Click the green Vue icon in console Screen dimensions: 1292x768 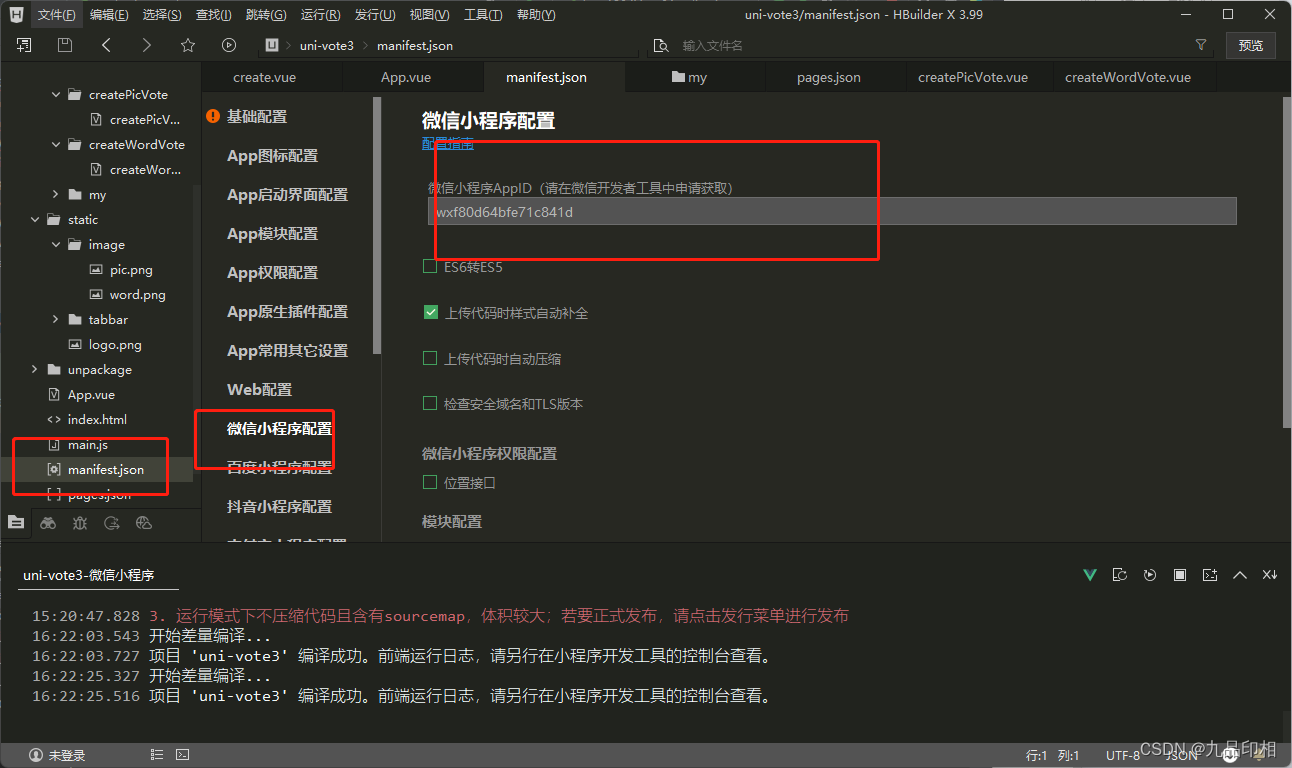pos(1090,575)
